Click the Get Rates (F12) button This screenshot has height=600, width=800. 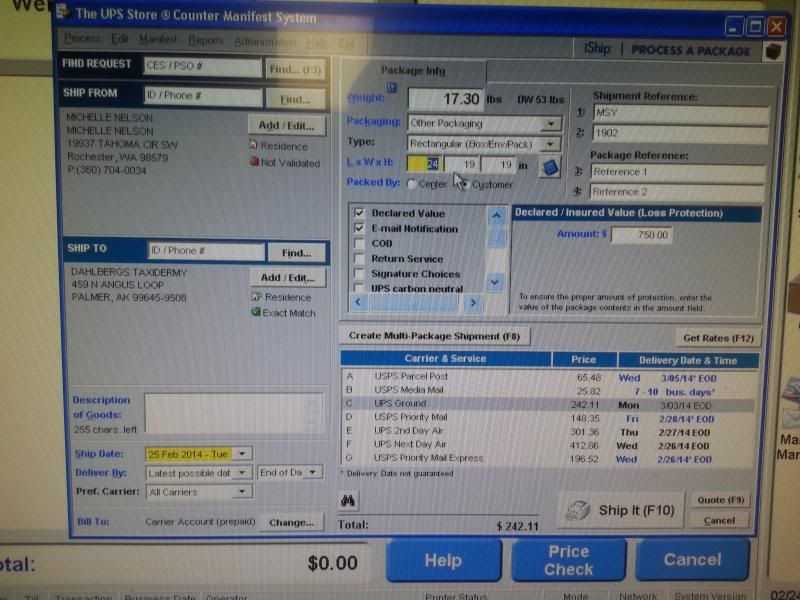tap(718, 338)
